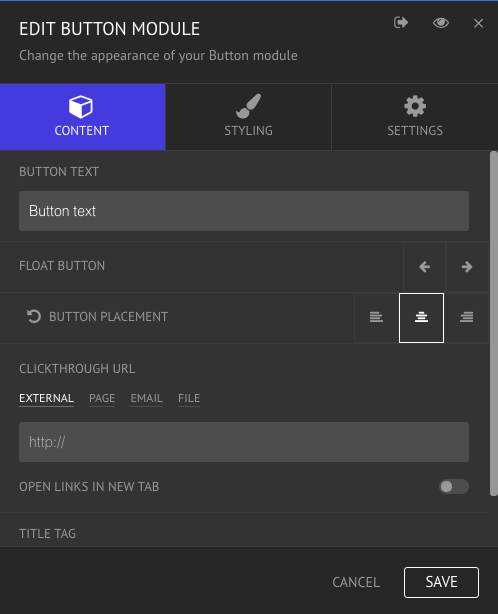Choose the Email link type
This screenshot has width=498, height=614.
[x=146, y=398]
